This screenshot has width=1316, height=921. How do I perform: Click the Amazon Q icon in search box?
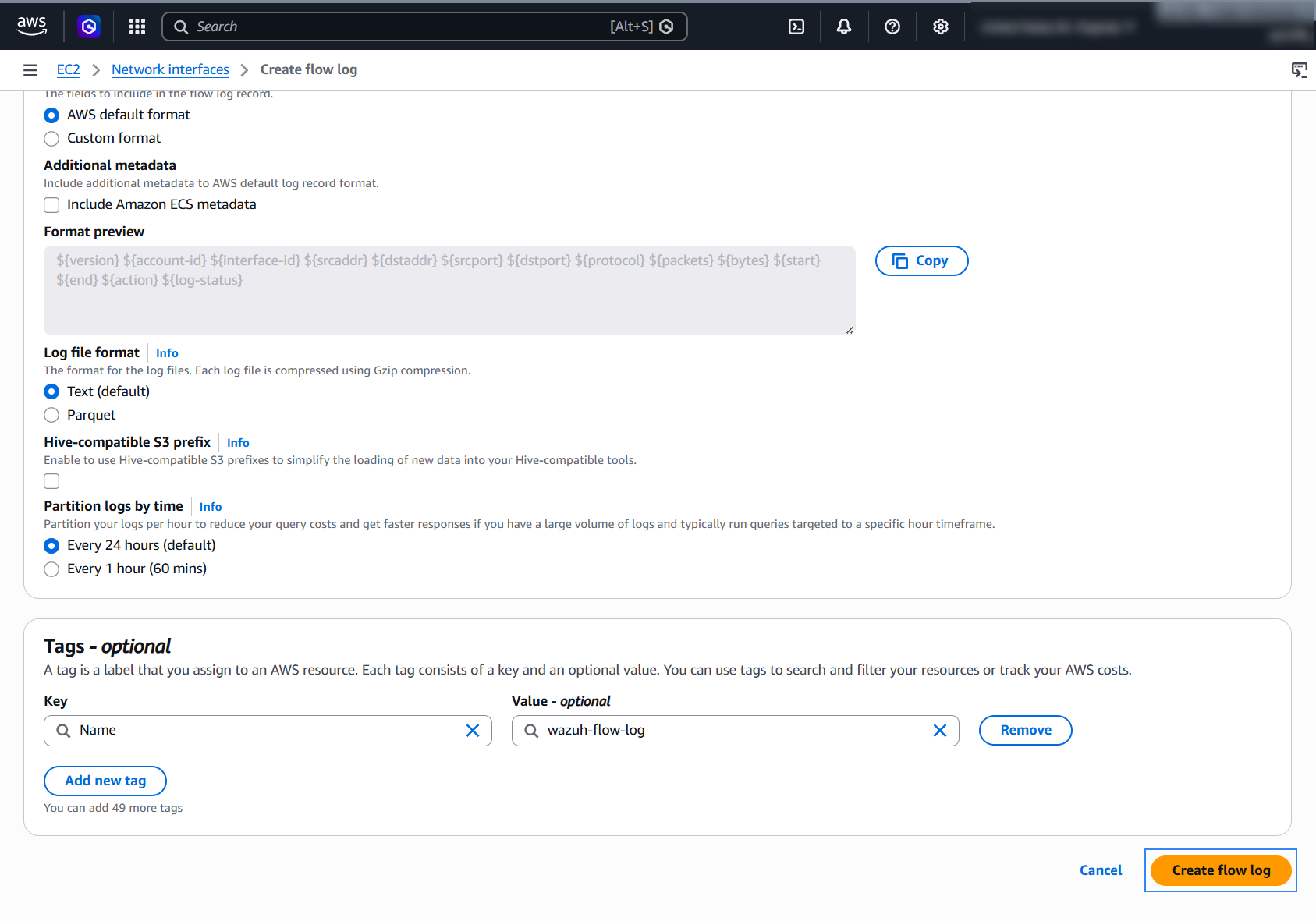point(666,27)
